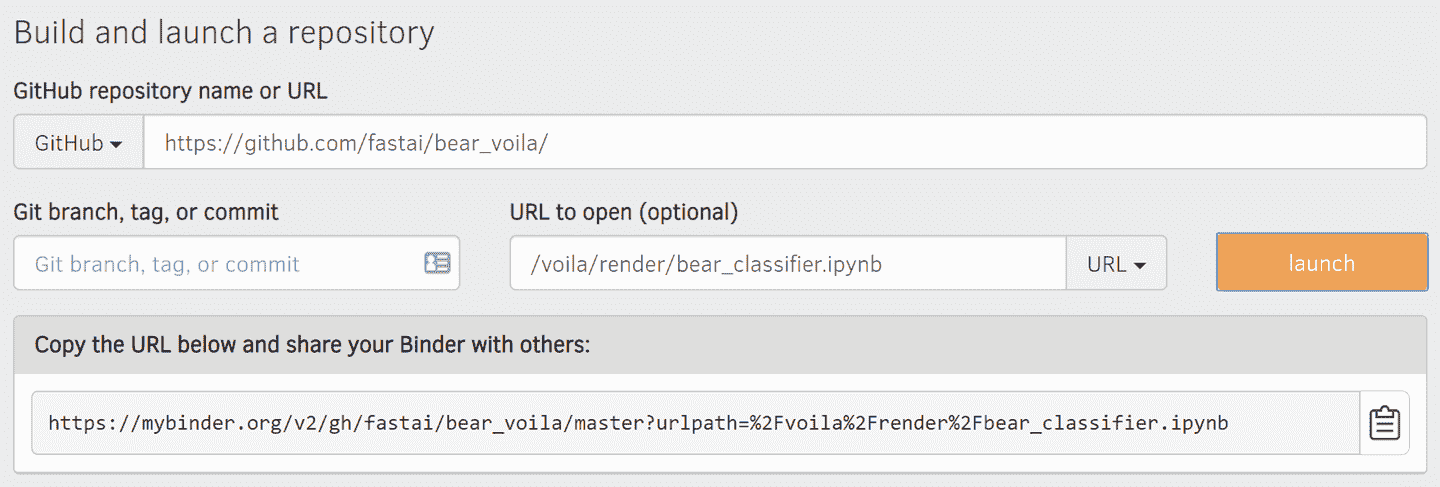Click the caret arrow beside GitHub
The width and height of the screenshot is (1440, 487).
tap(116, 144)
